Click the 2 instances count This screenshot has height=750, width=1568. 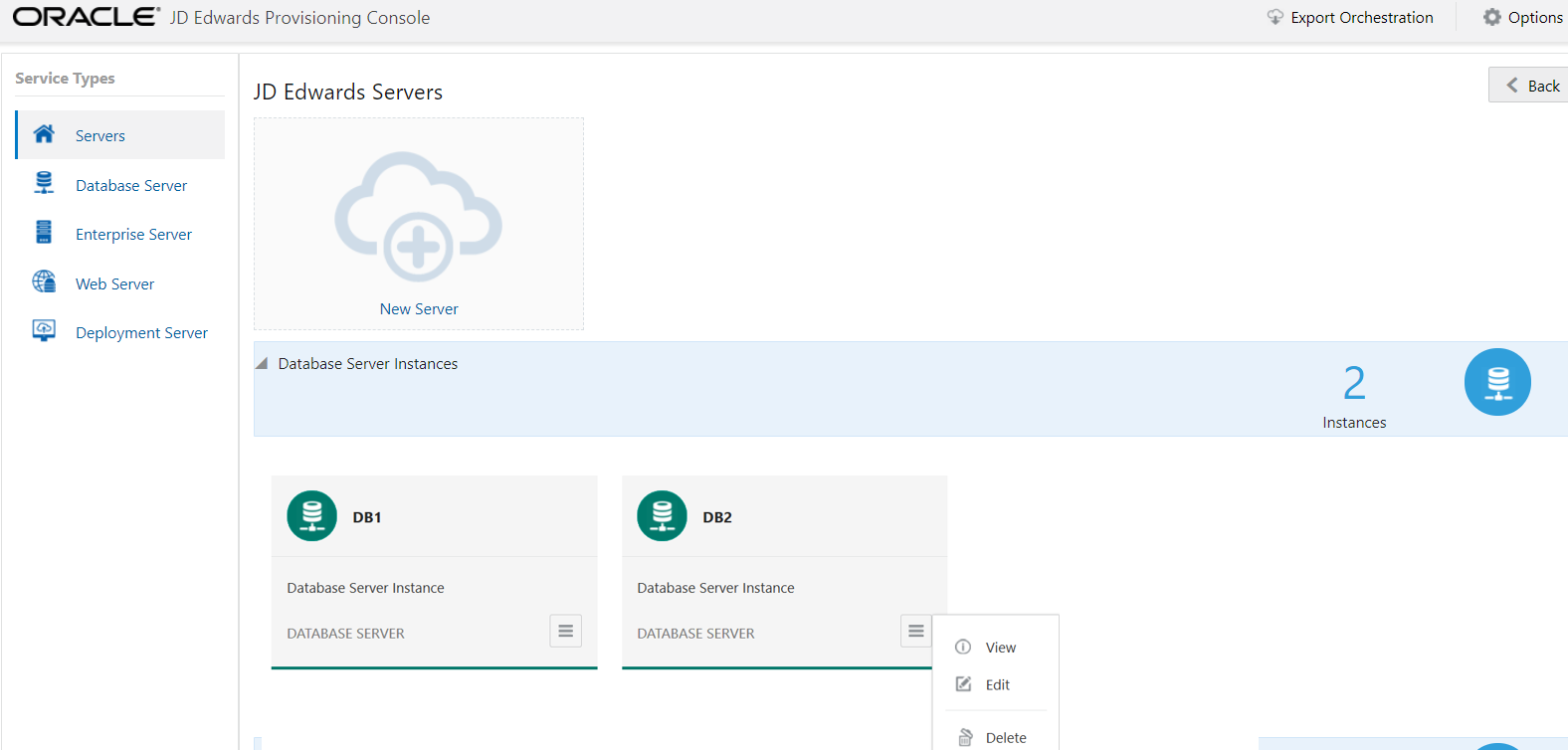click(1354, 383)
